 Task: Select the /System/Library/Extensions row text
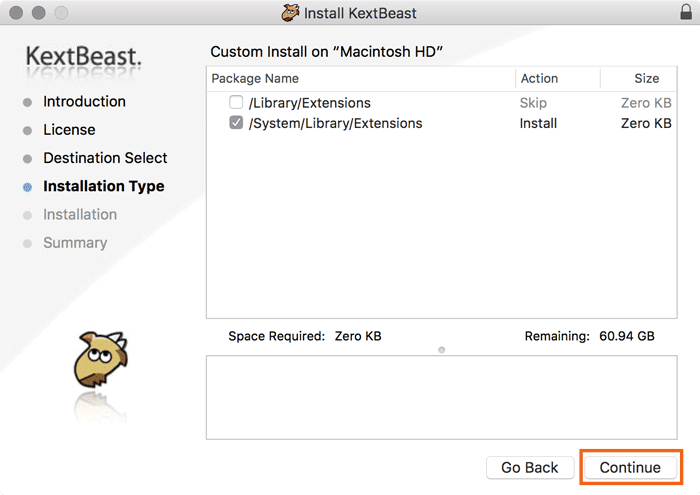click(x=335, y=124)
